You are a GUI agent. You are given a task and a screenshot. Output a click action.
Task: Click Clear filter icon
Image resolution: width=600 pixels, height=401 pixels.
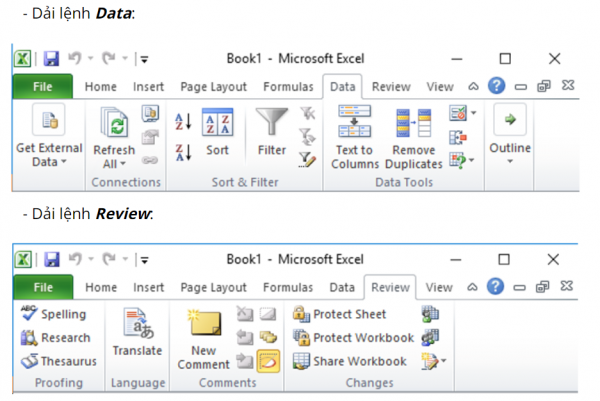[x=308, y=114]
